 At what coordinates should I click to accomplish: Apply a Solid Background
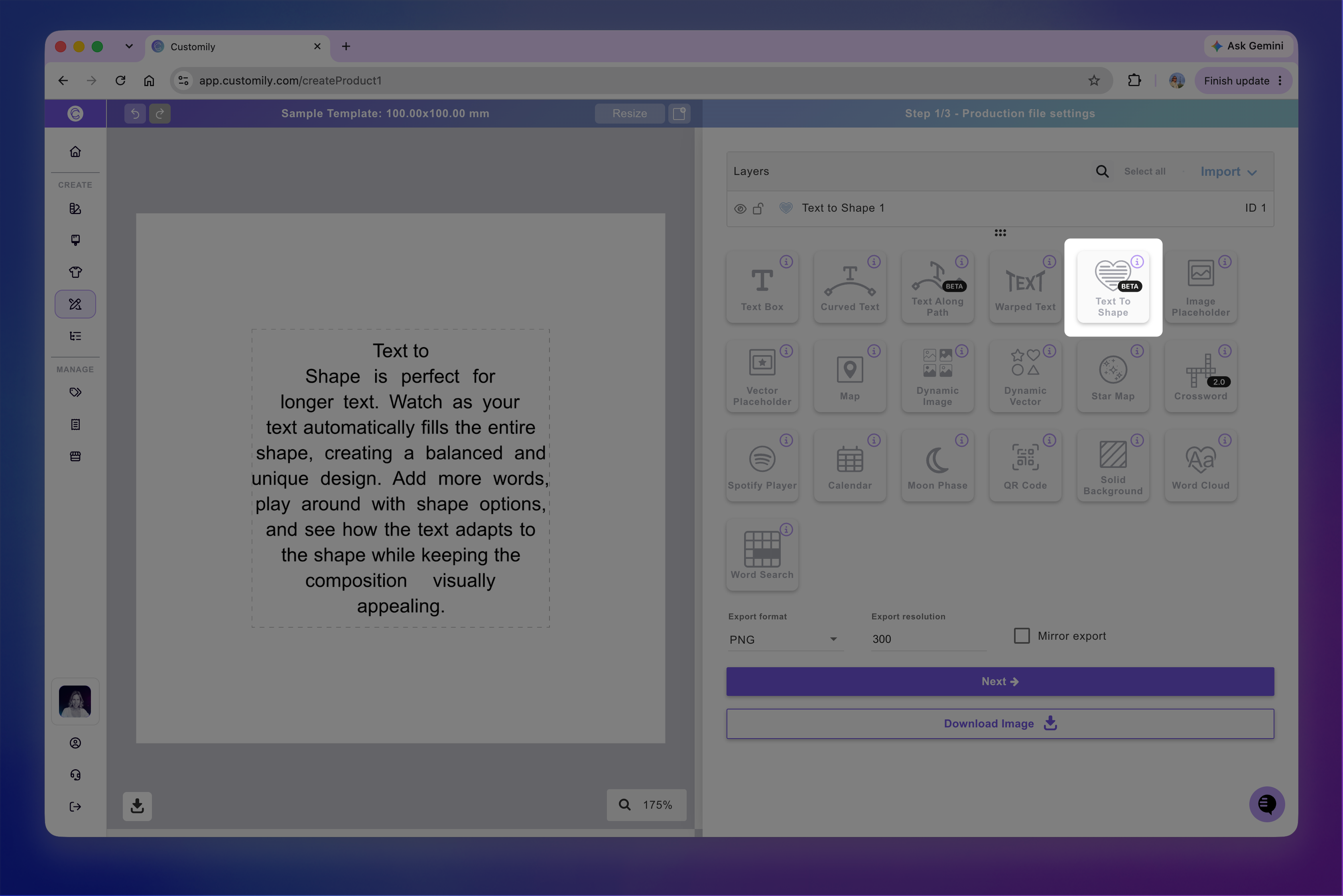pos(1113,465)
